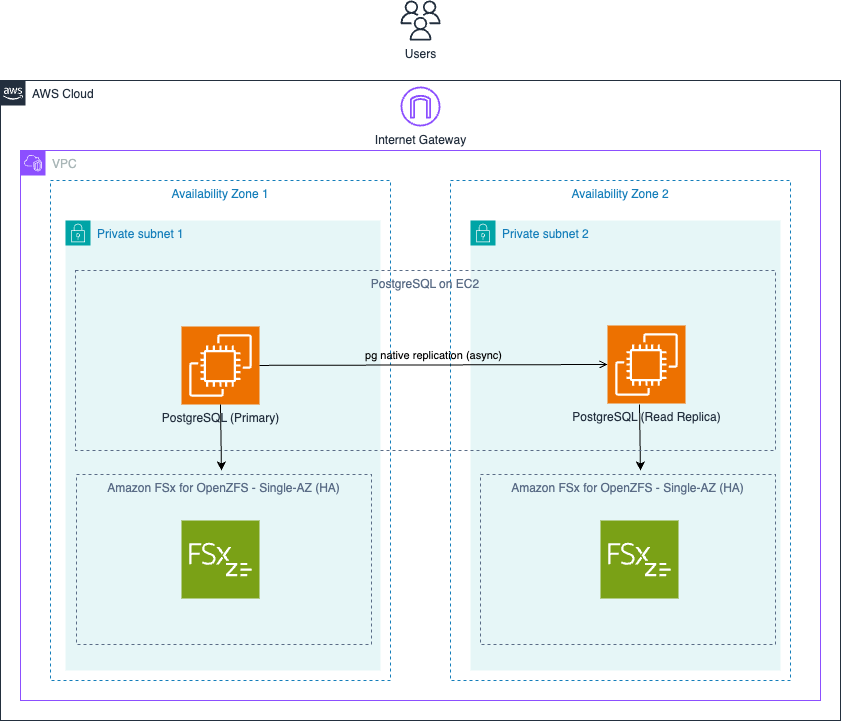Select 'PostgreSQL (Primary)' caption
This screenshot has height=721, width=841.
220,418
